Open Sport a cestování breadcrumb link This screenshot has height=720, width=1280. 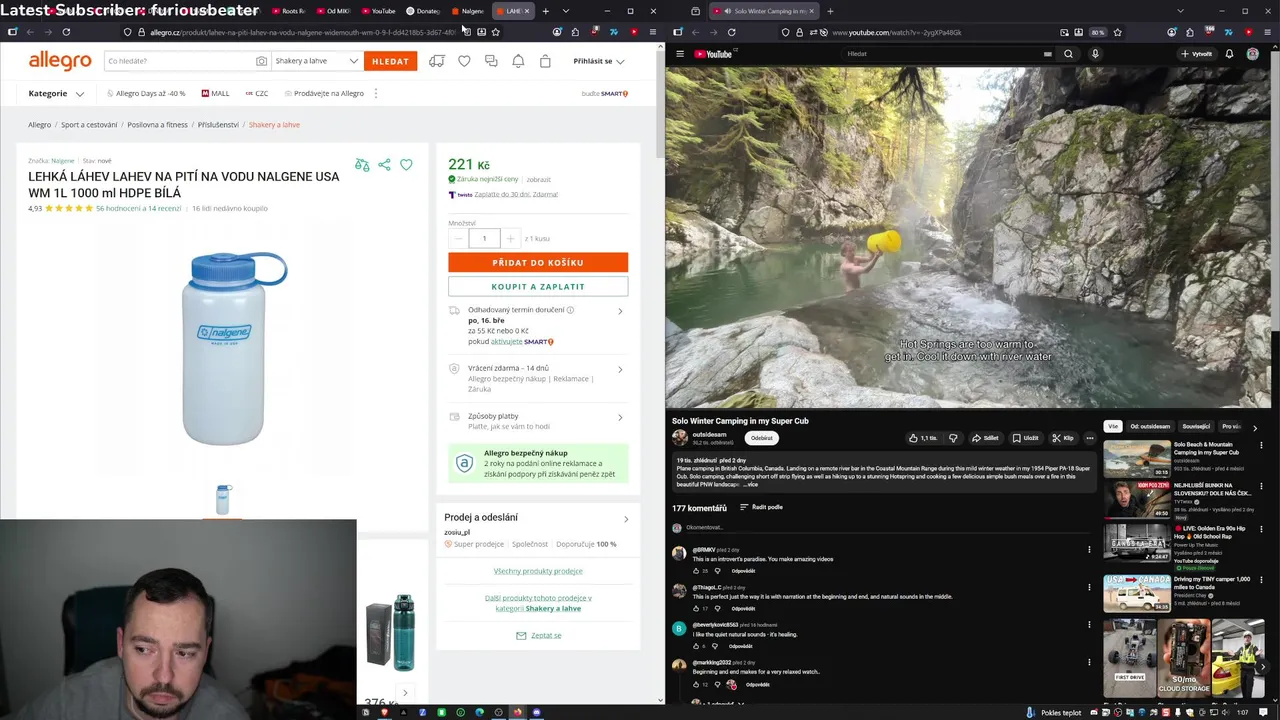89,125
